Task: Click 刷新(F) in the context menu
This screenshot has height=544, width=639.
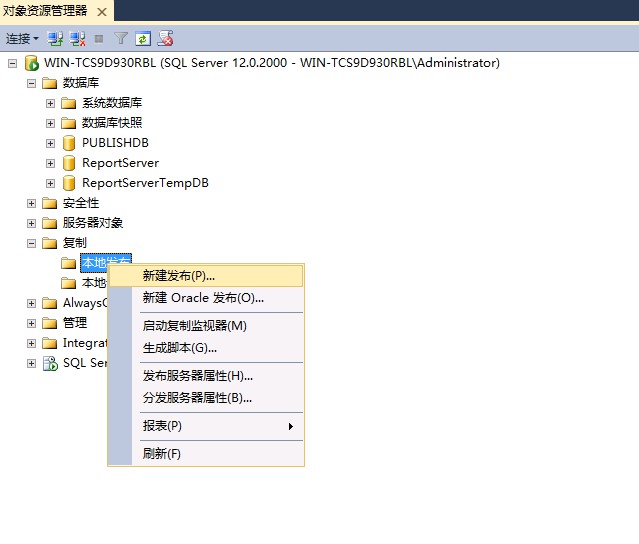Action: click(x=162, y=454)
